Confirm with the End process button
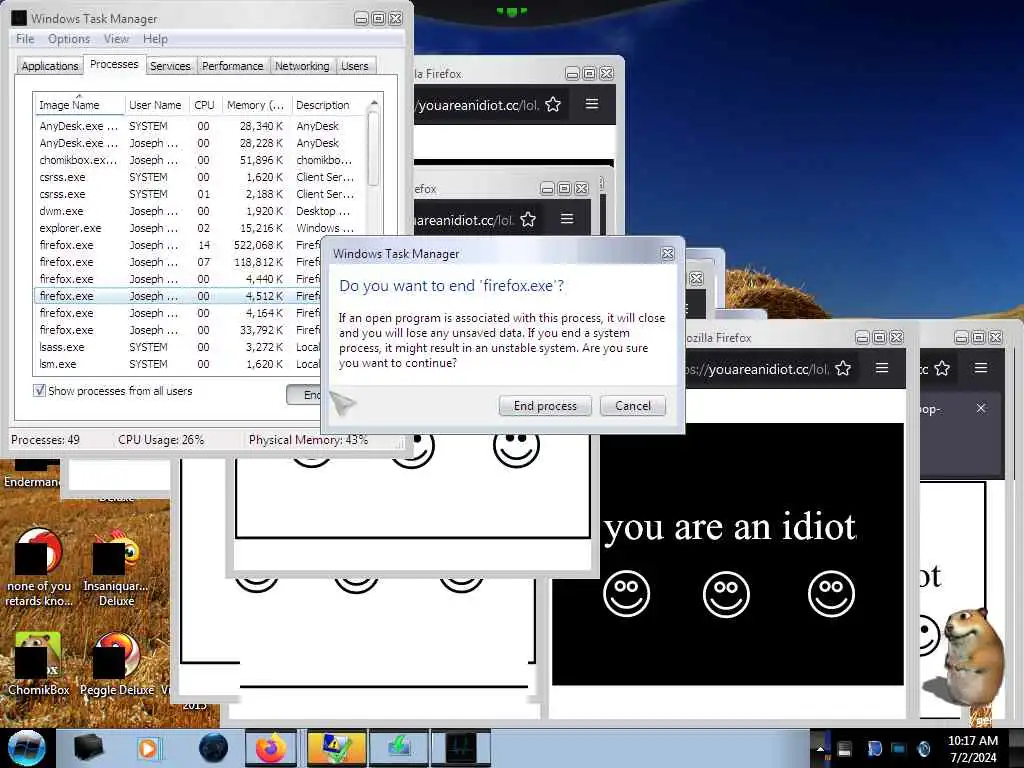The height and width of the screenshot is (768, 1024). 545,406
